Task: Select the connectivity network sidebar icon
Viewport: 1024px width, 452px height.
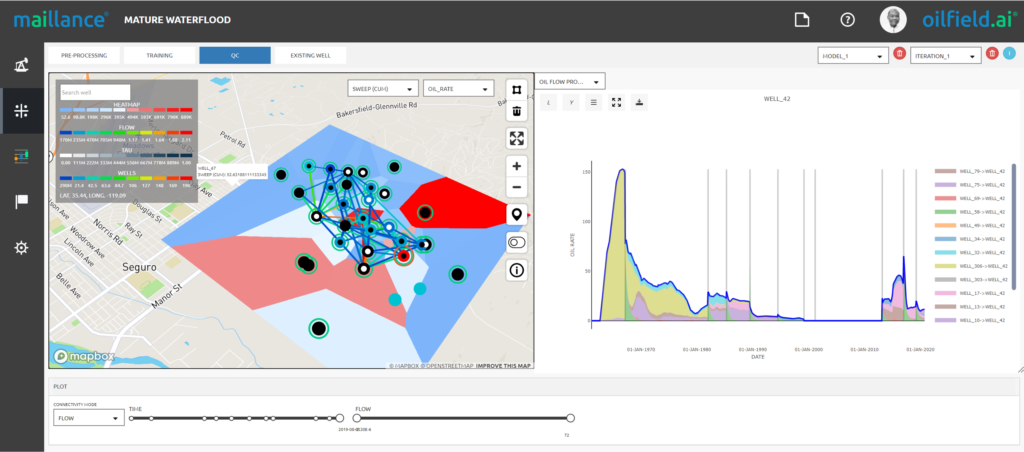Action: point(22,111)
